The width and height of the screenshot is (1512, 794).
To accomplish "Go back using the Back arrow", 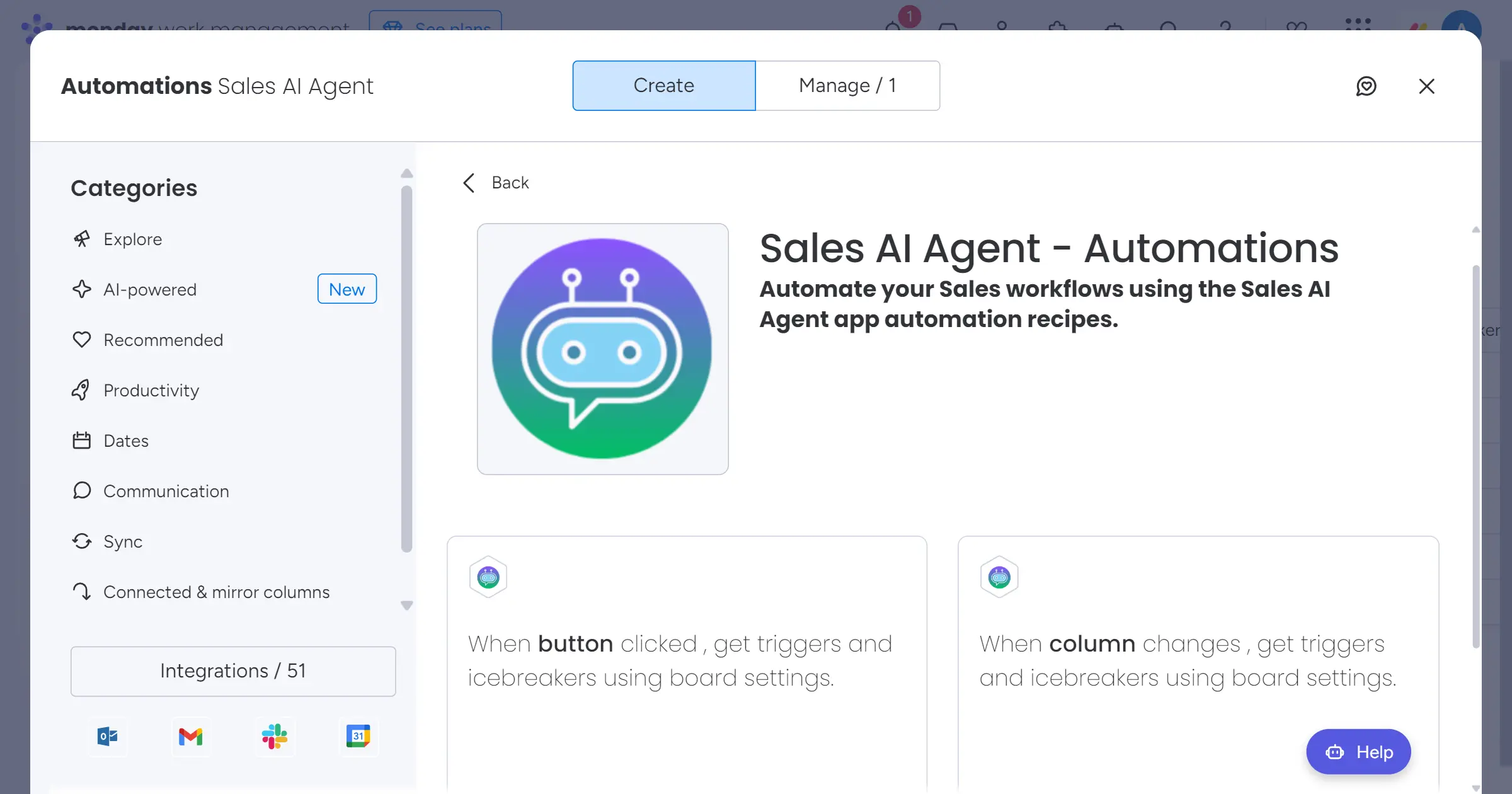I will (495, 183).
